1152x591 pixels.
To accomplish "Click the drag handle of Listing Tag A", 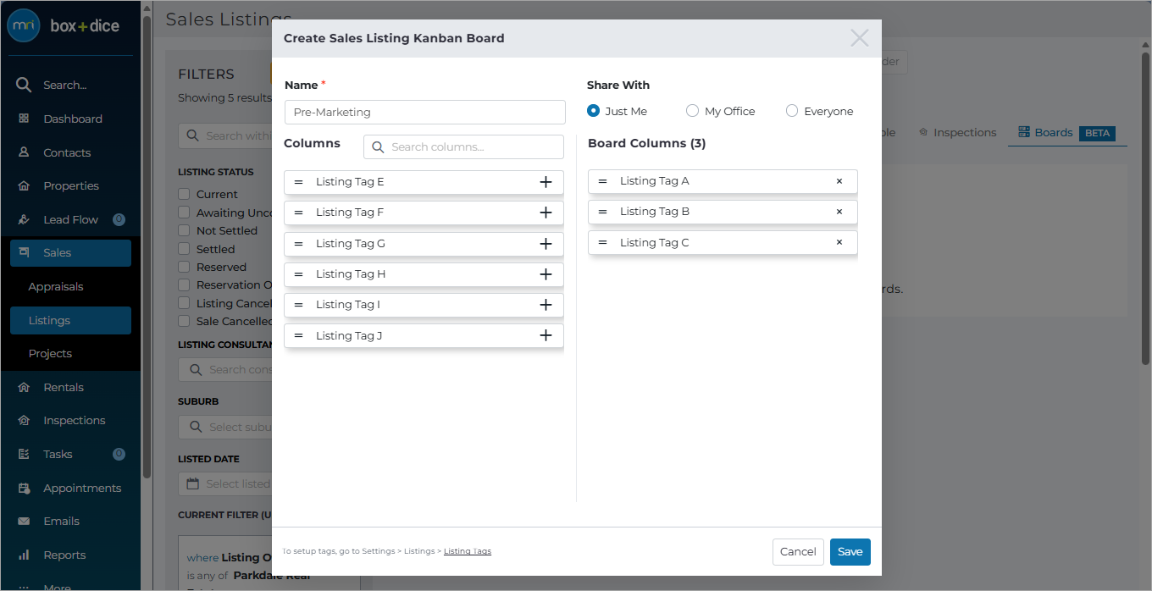I will 602,181.
